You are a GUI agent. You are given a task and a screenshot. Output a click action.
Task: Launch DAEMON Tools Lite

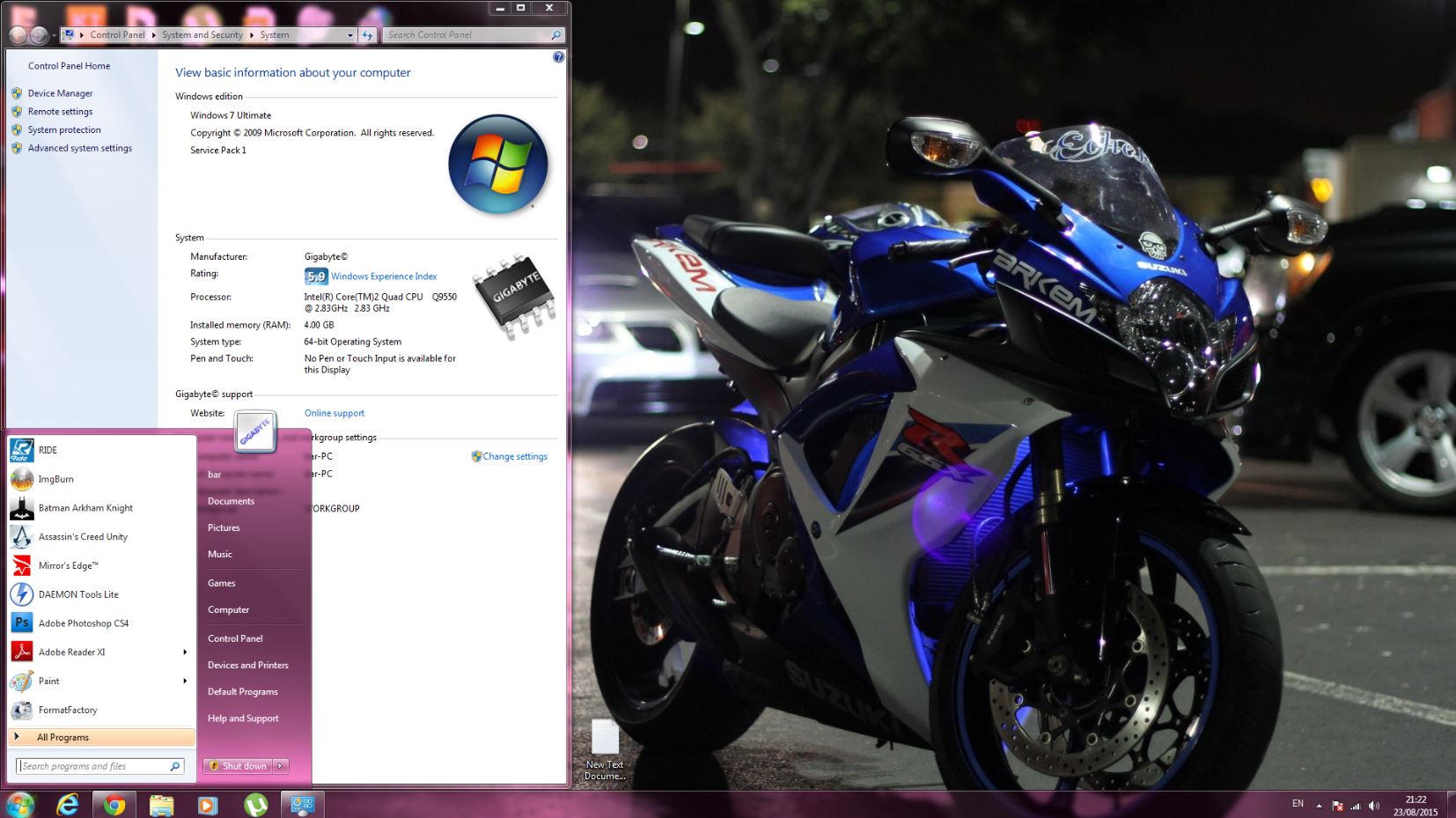(x=77, y=594)
